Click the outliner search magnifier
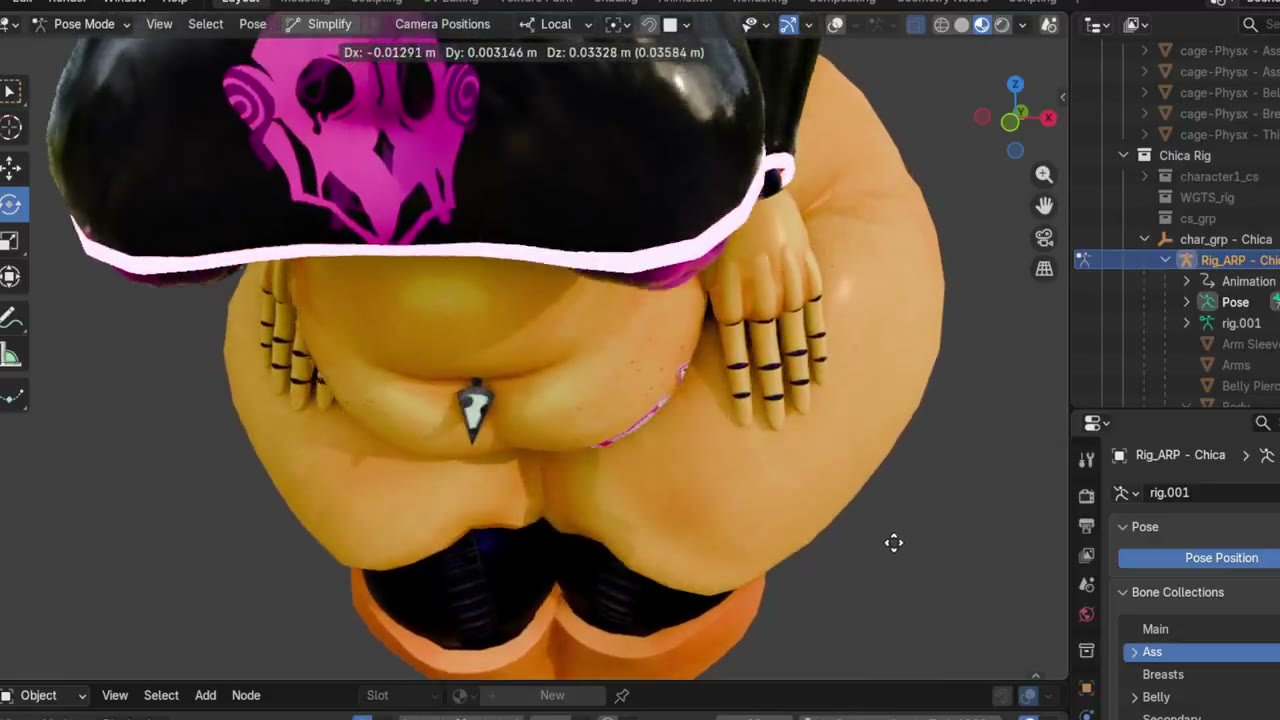1280x720 pixels. coord(1250,25)
